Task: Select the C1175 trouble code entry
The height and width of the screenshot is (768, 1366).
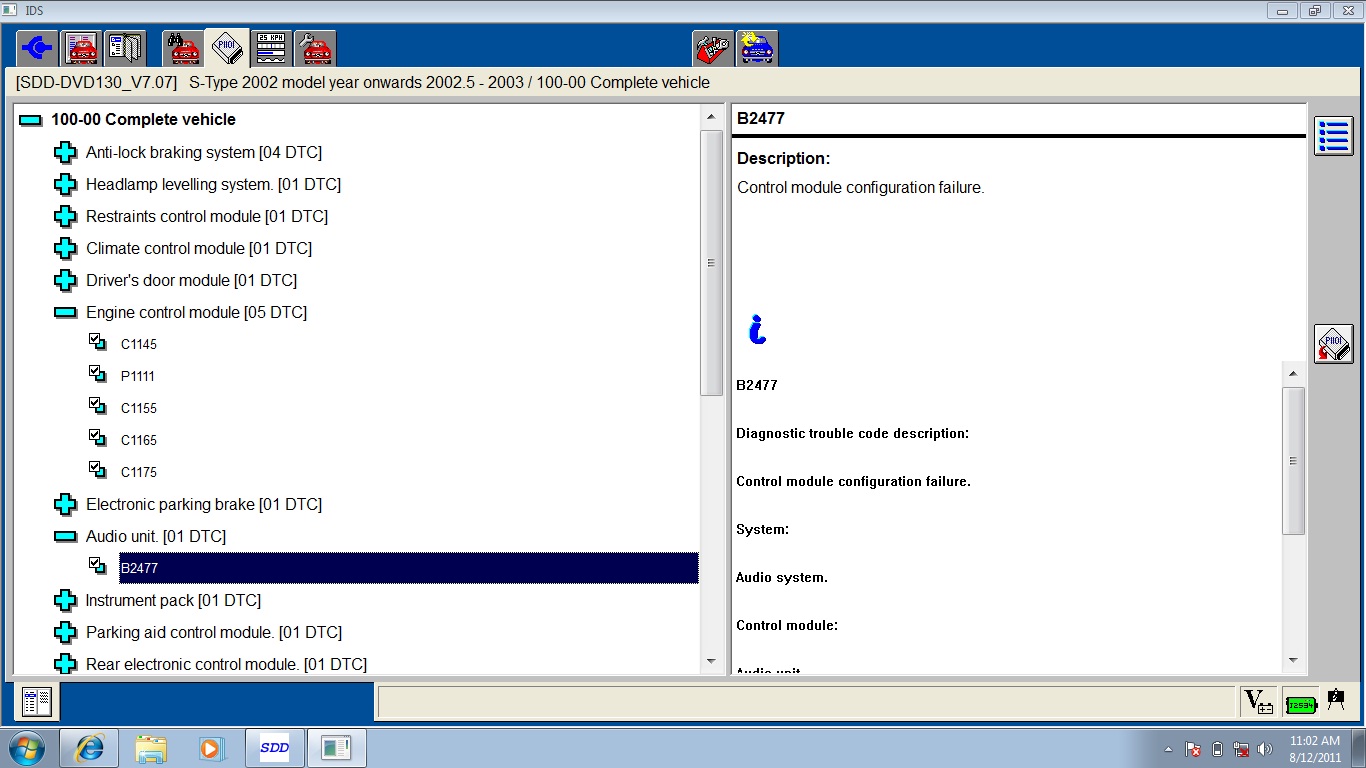Action: pos(139,472)
